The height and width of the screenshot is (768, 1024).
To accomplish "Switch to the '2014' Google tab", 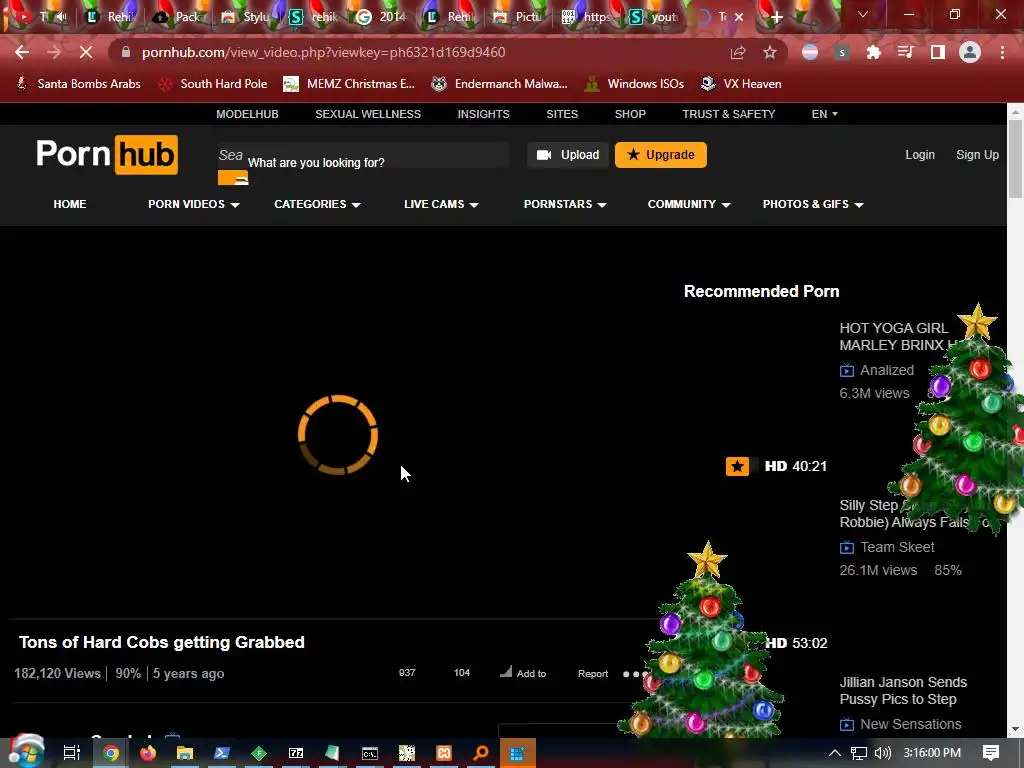I will coord(382,17).
